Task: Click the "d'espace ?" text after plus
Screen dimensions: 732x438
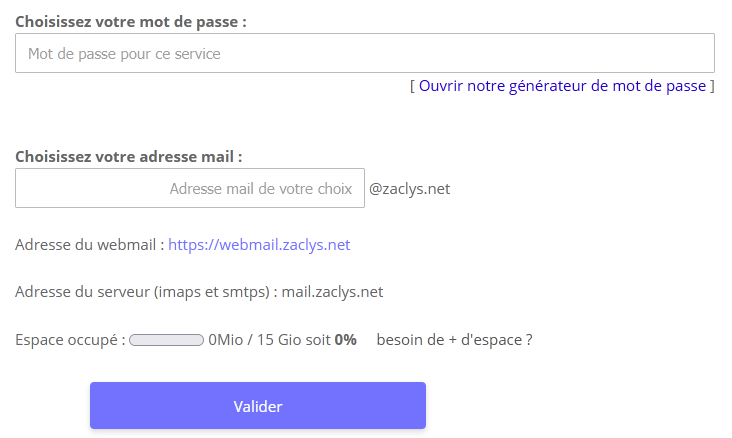Action: point(496,340)
